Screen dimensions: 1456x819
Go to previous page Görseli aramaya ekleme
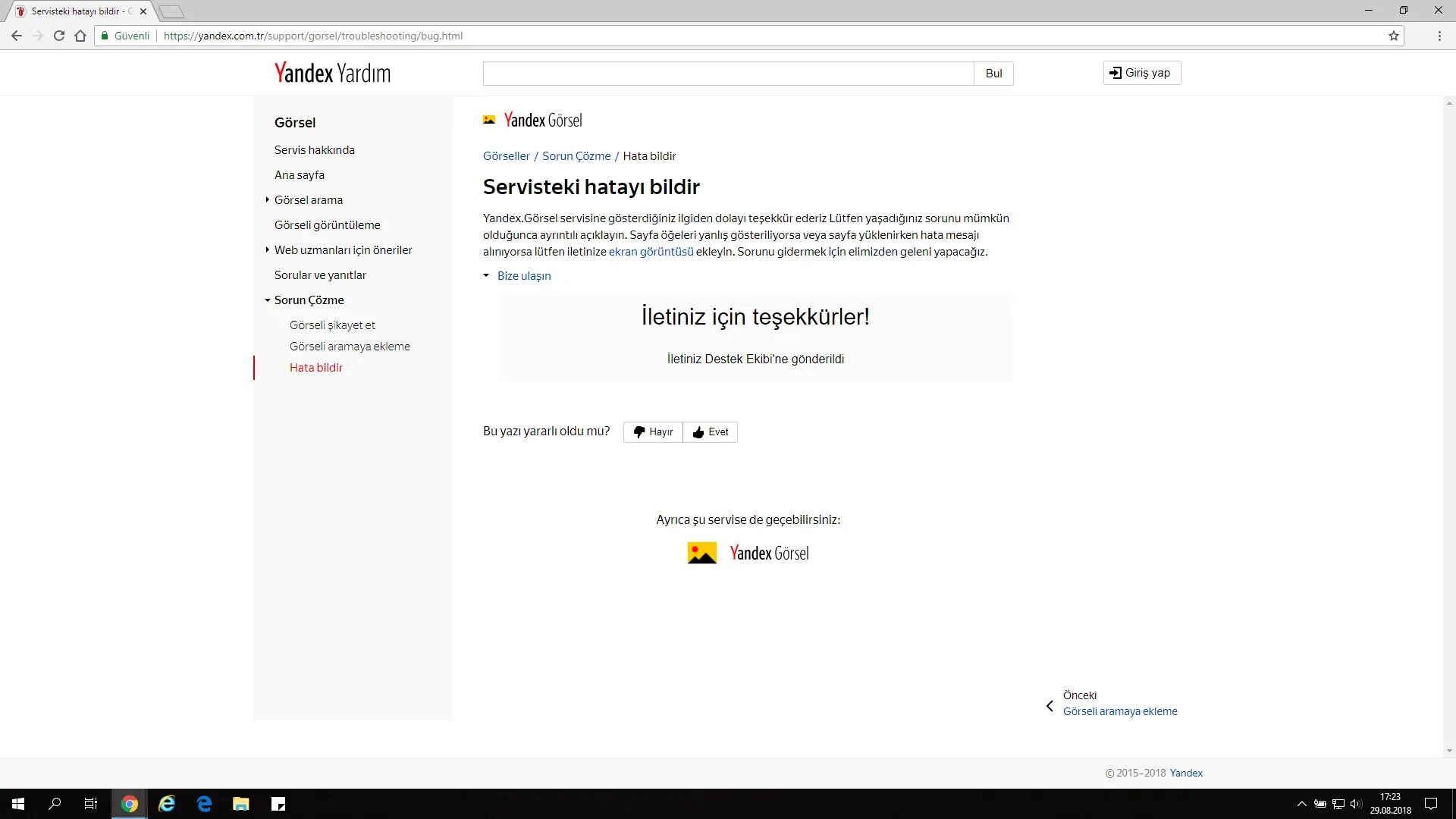point(1119,711)
